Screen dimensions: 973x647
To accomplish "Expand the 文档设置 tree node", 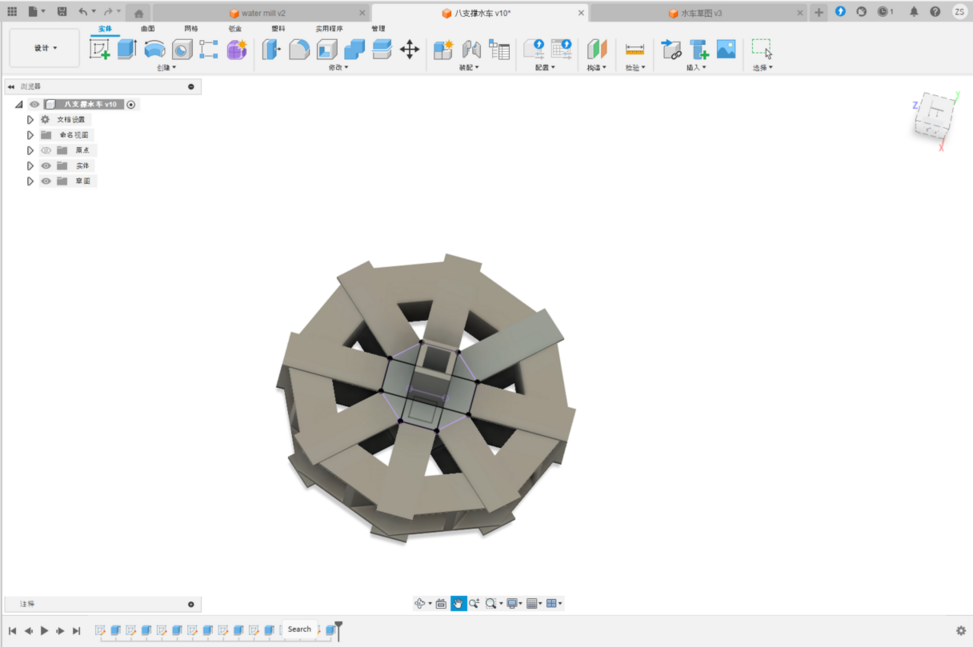I will 30,119.
